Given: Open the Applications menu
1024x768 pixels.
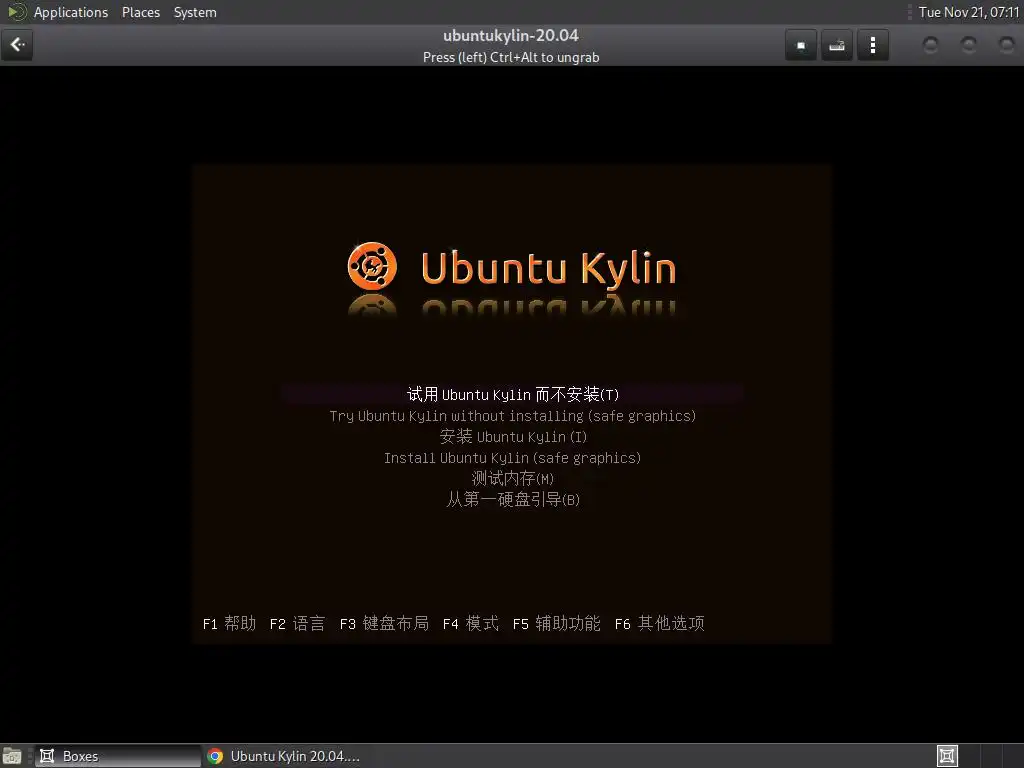Looking at the screenshot, I should click(x=71, y=12).
